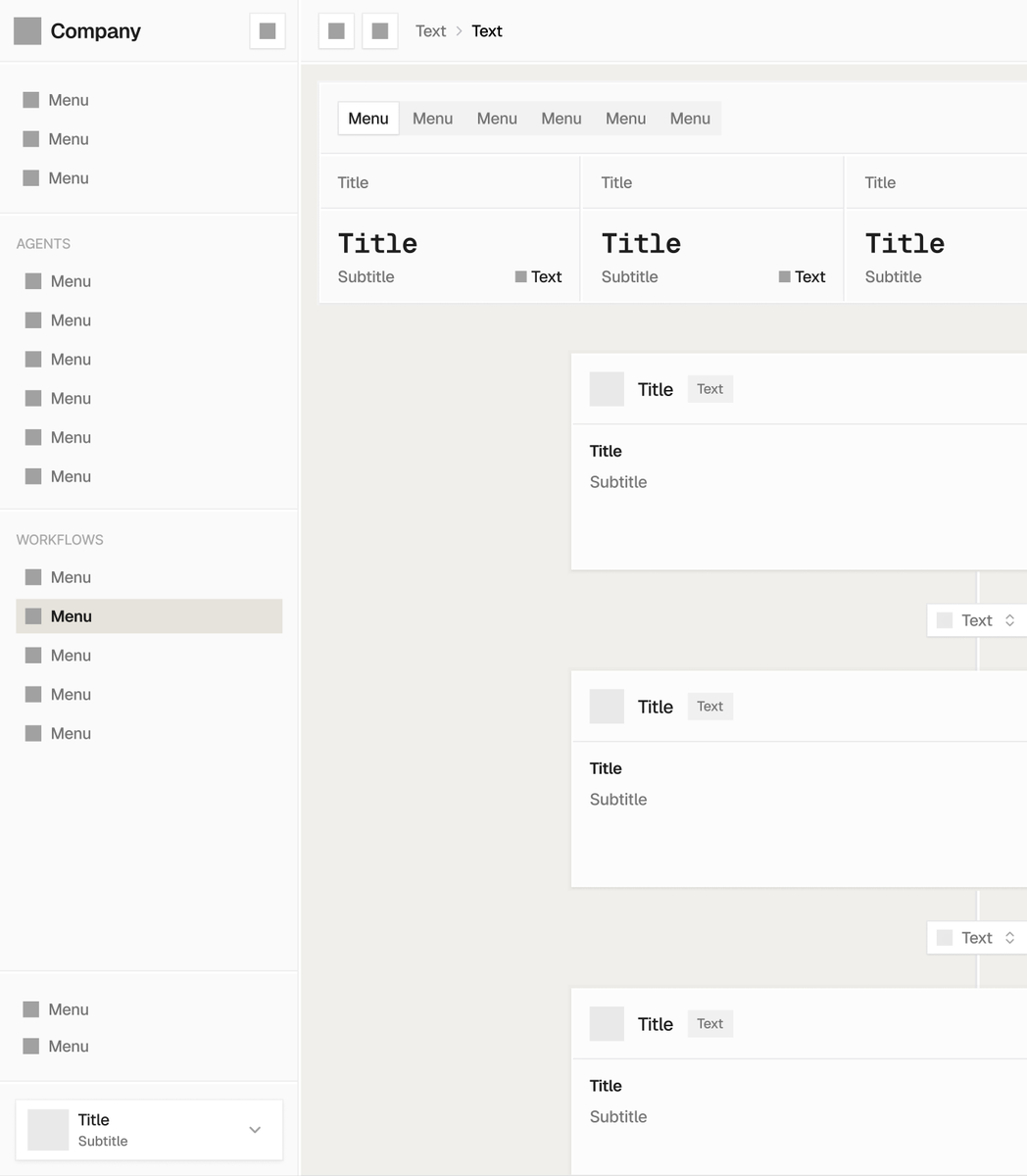Click icon of first Menu under WORKFLOWS
The width and height of the screenshot is (1027, 1176).
(x=33, y=577)
